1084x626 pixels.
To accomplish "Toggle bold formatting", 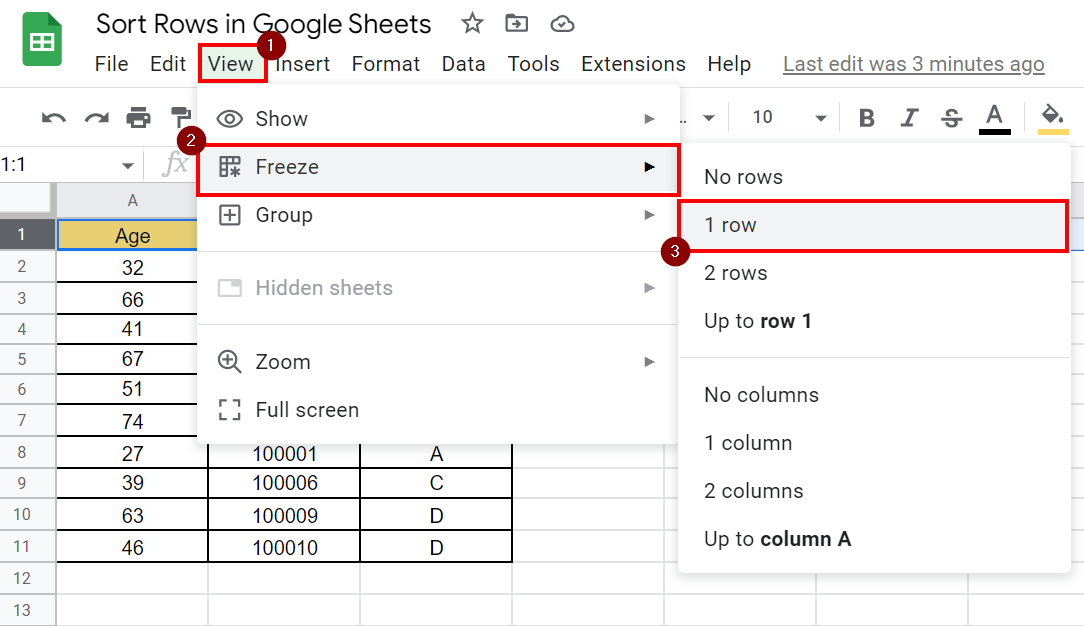I will pyautogui.click(x=866, y=118).
